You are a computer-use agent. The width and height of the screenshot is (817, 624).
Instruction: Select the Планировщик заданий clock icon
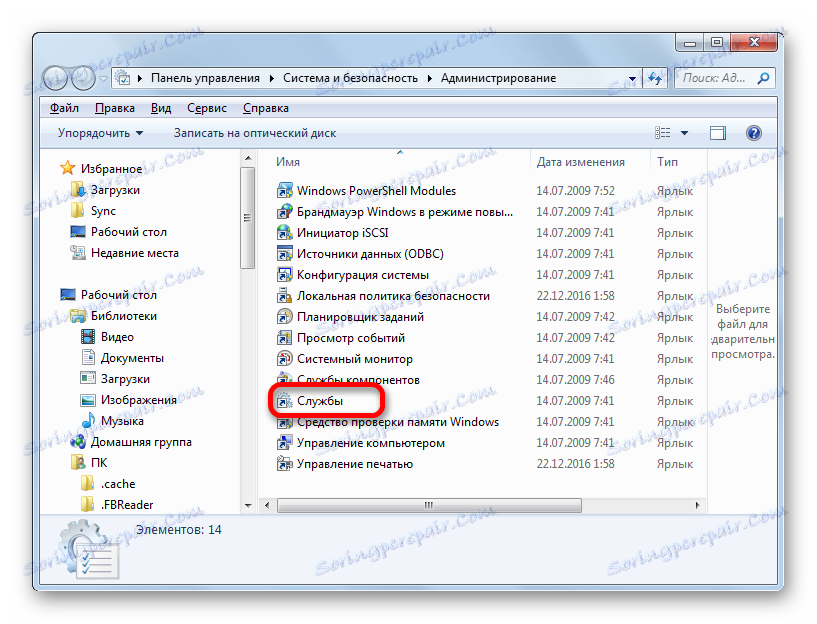tap(284, 317)
